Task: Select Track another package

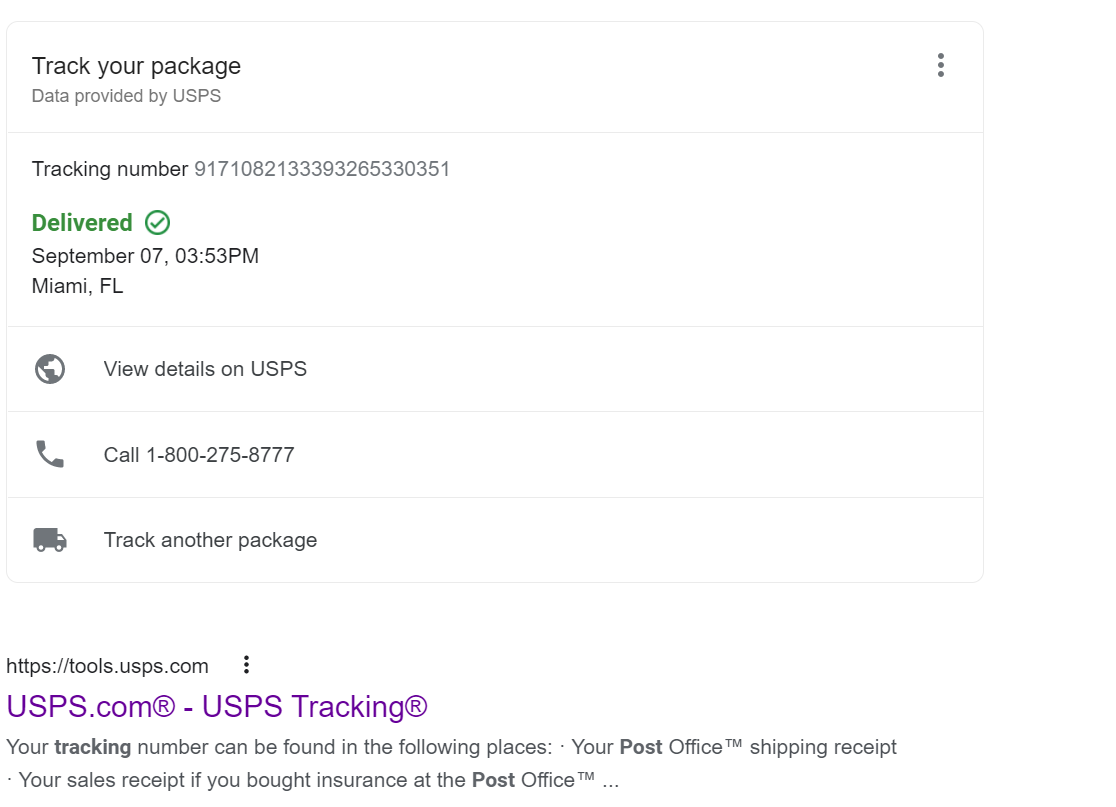Action: pos(210,540)
